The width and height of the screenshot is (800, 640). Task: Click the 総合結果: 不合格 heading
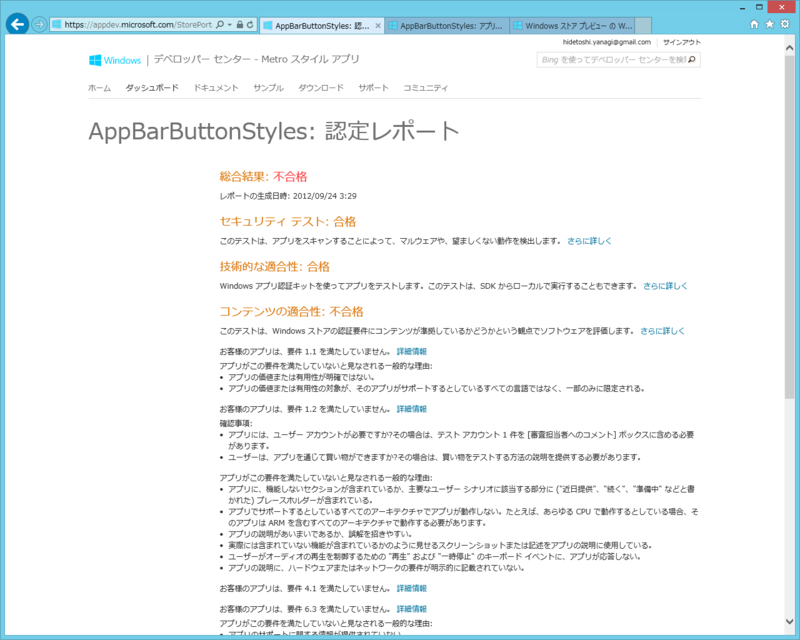(x=263, y=177)
